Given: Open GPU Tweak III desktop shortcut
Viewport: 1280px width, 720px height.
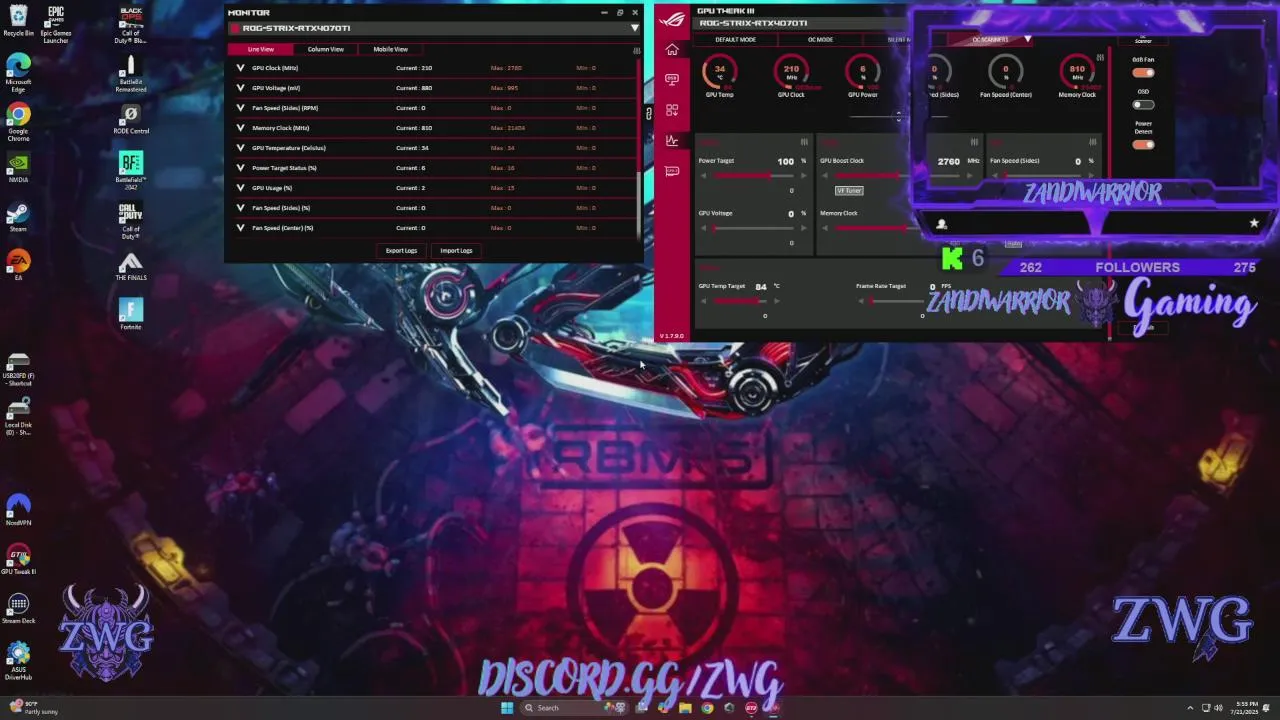Looking at the screenshot, I should point(18,559).
